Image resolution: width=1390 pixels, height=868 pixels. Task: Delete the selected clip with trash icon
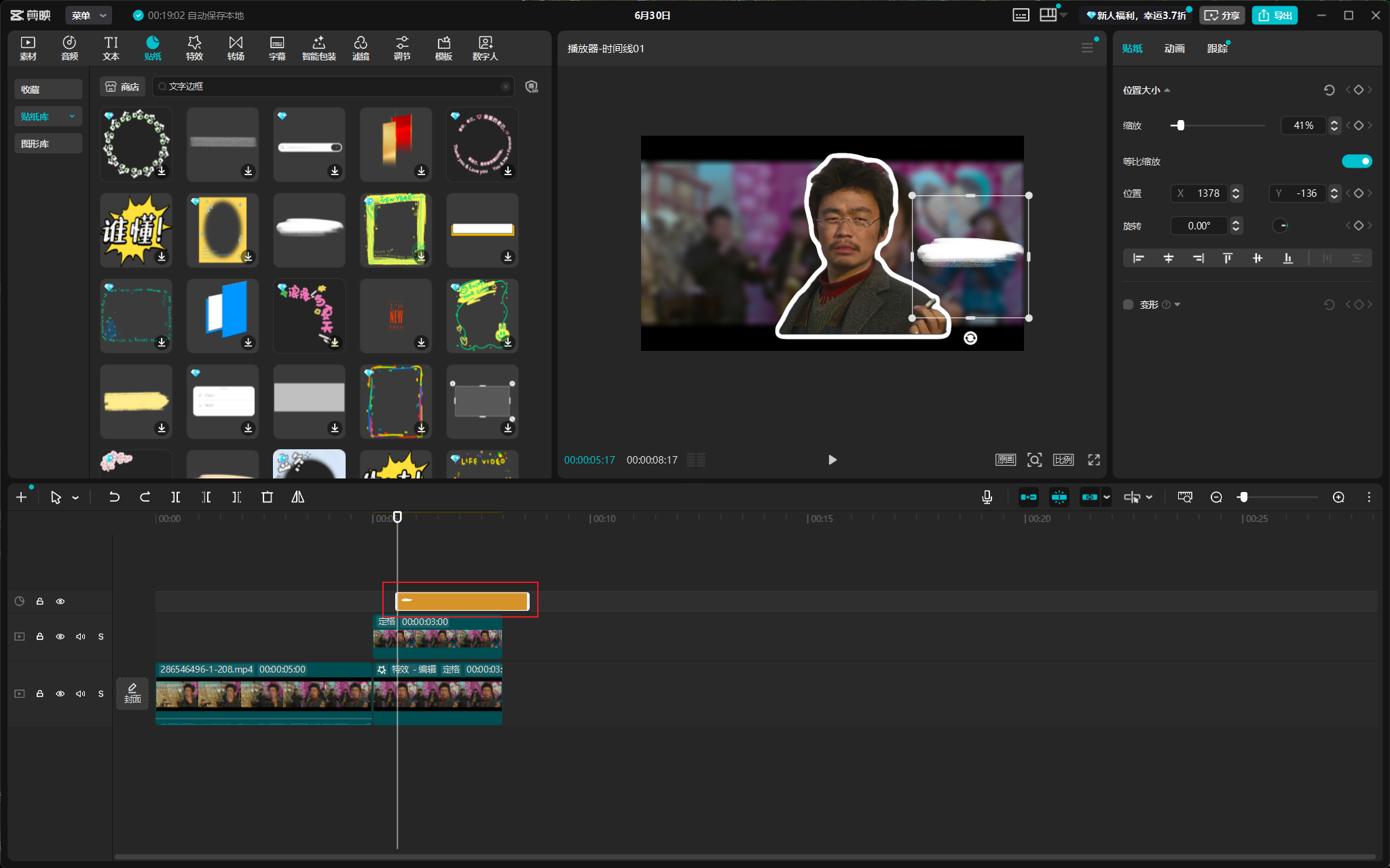267,497
